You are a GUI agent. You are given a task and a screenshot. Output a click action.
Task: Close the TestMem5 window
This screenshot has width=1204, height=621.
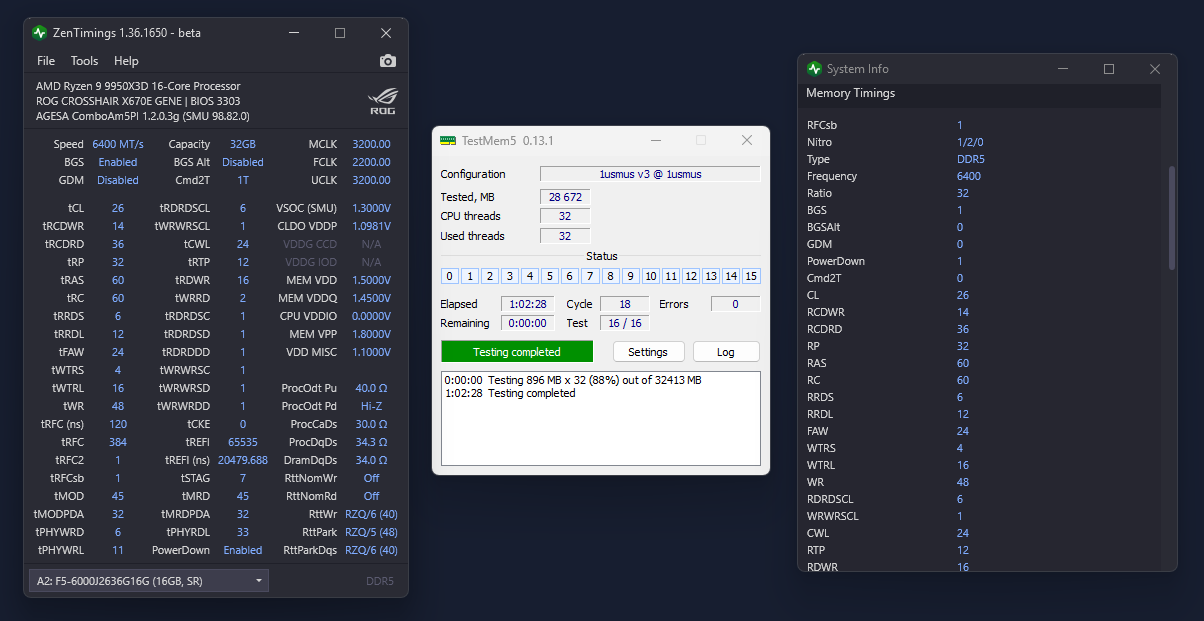coord(746,141)
